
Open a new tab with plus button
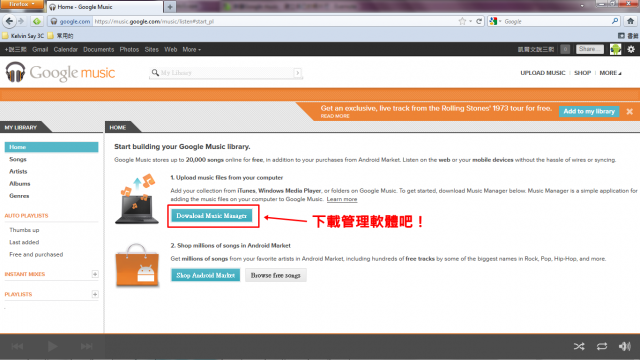[170, 7]
